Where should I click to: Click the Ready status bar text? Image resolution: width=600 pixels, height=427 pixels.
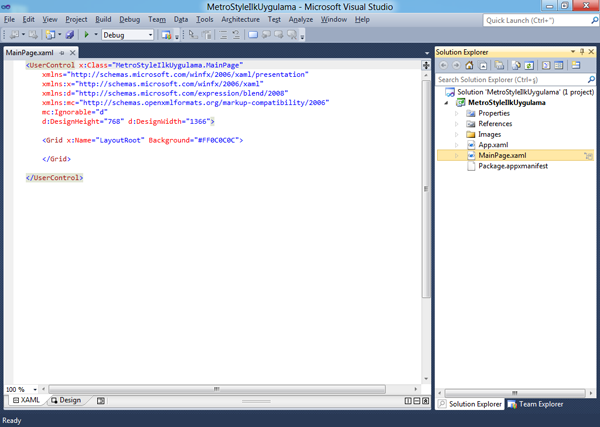click(x=11, y=420)
